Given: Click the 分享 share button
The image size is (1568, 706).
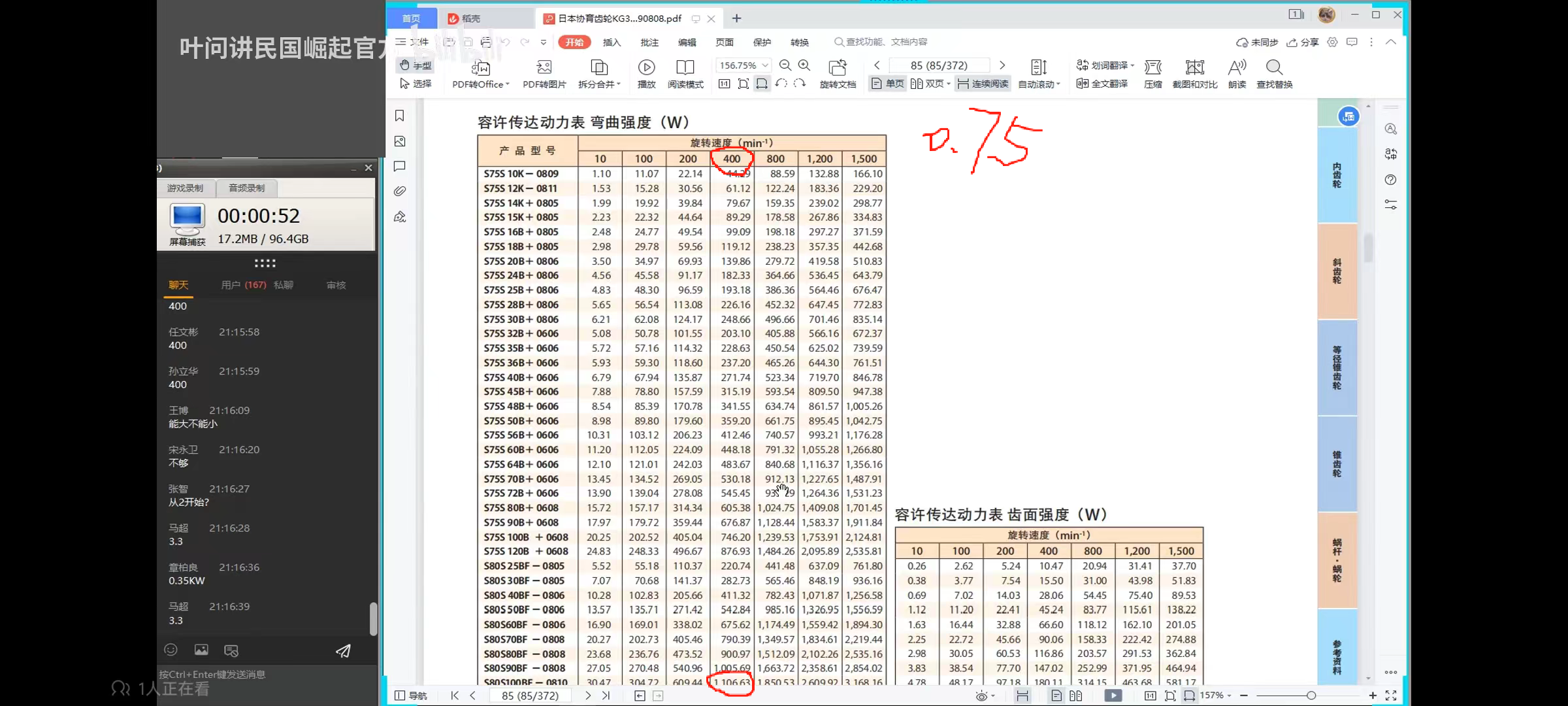Looking at the screenshot, I should pos(1303,42).
